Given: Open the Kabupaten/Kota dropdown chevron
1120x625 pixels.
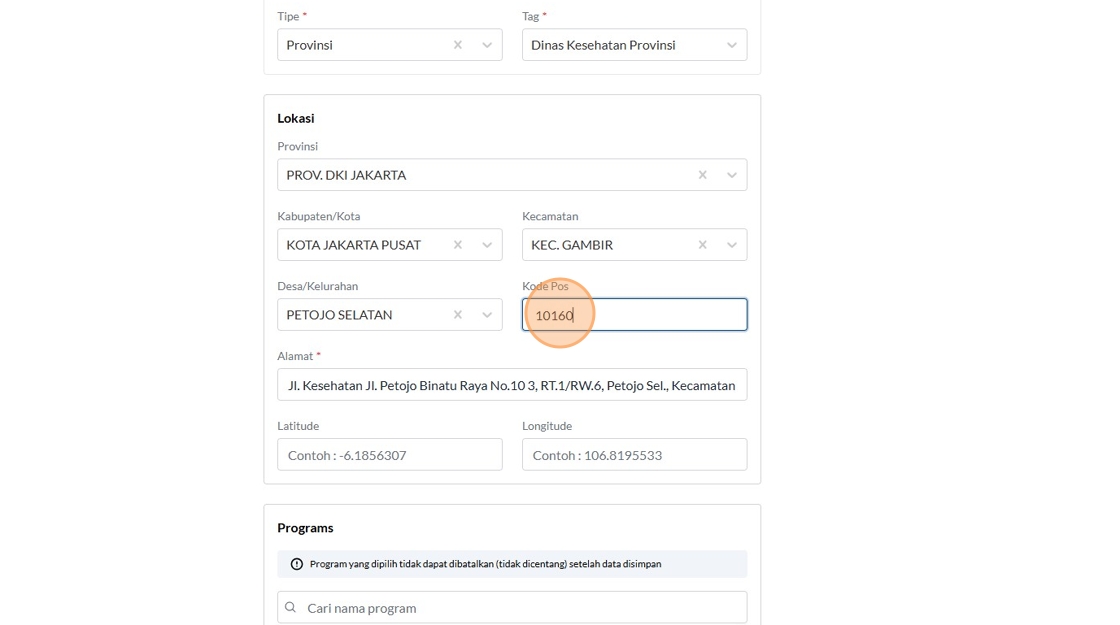Looking at the screenshot, I should [487, 245].
